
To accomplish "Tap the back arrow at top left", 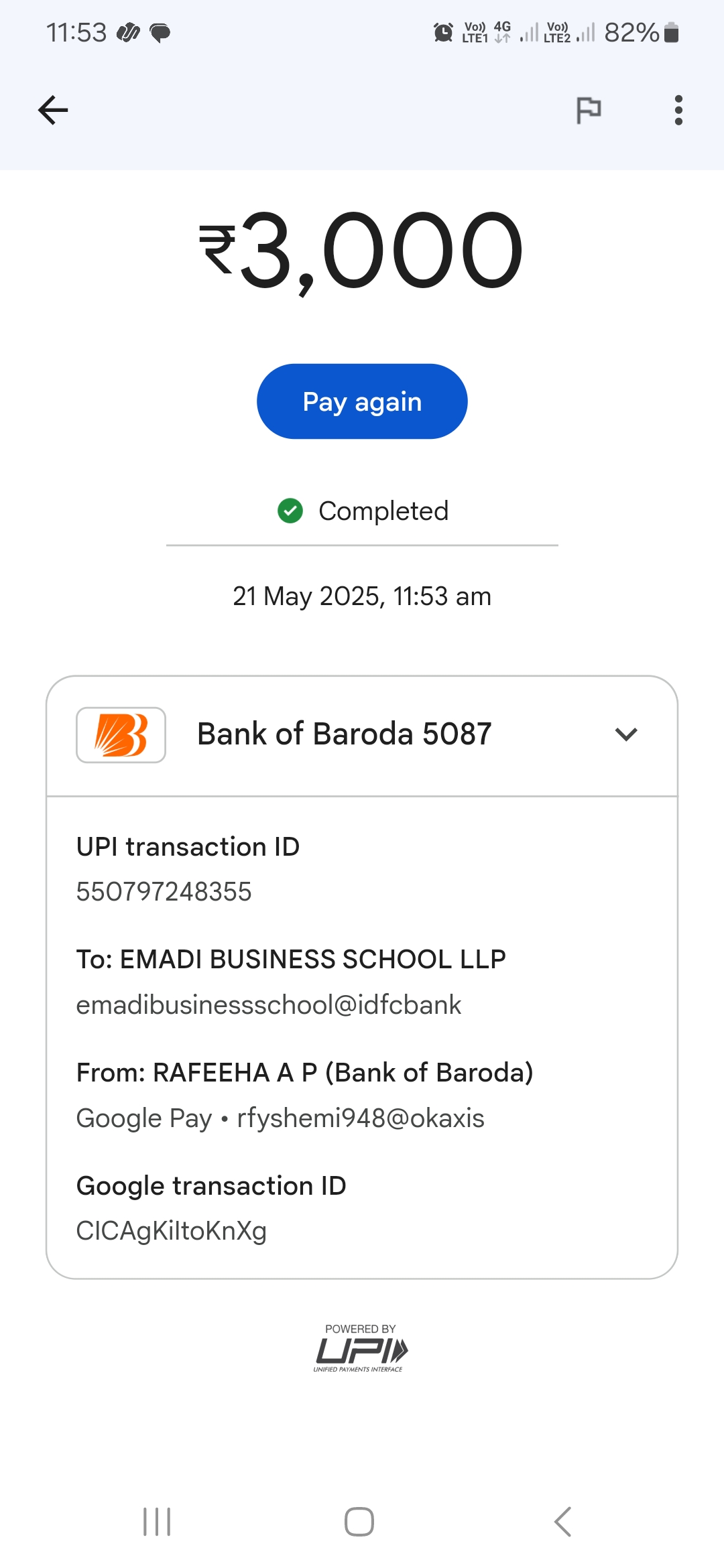I will 54,111.
